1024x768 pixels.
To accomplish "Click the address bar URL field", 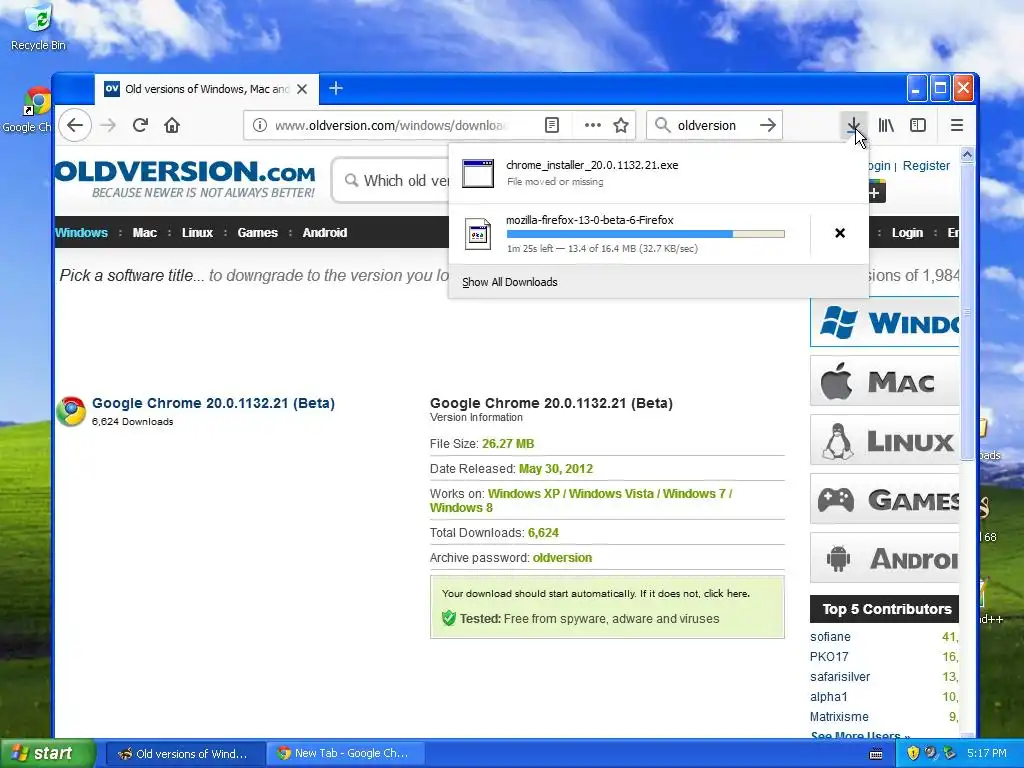I will [391, 125].
